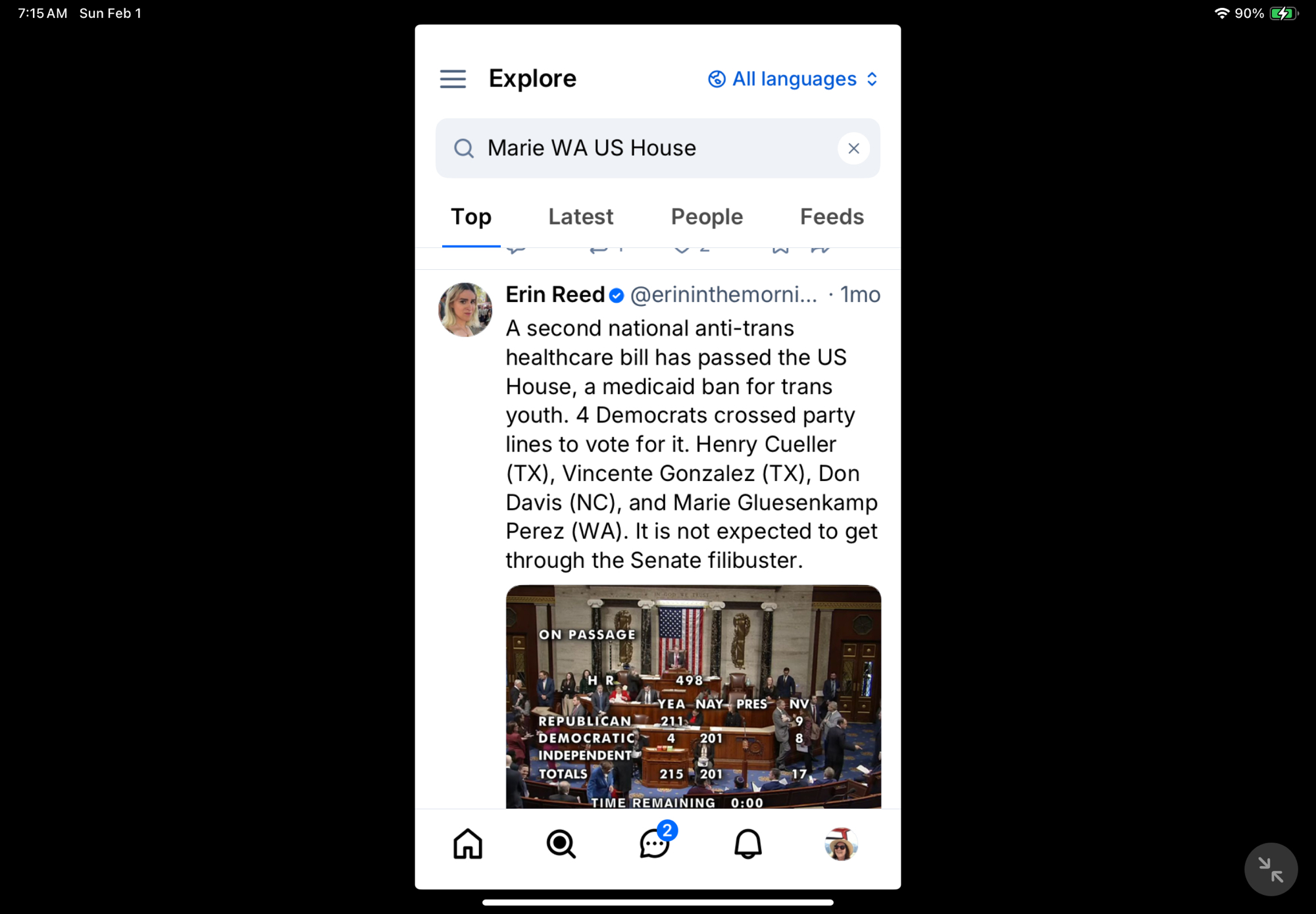Open the hamburger menu

(x=453, y=79)
